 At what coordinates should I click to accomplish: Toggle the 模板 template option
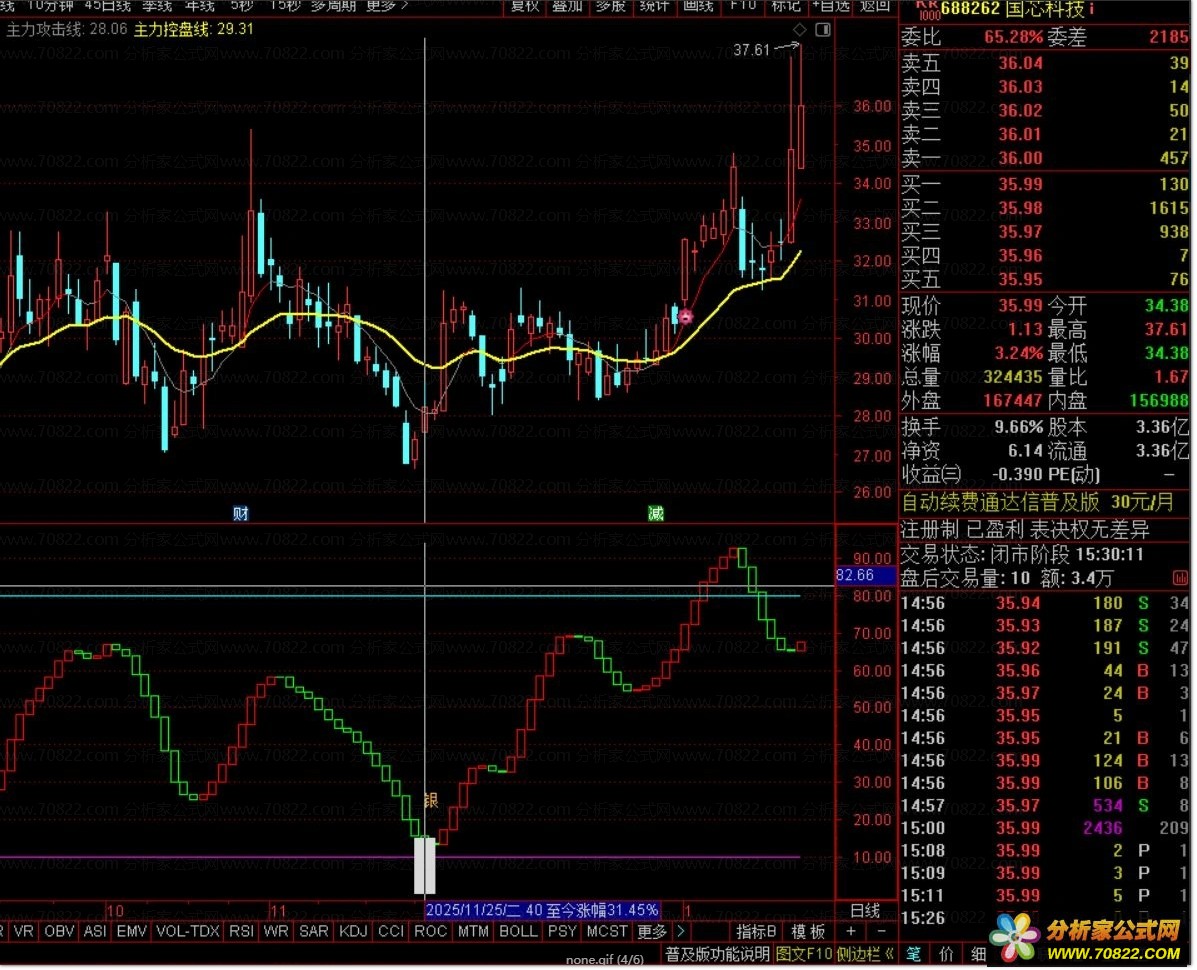[808, 932]
